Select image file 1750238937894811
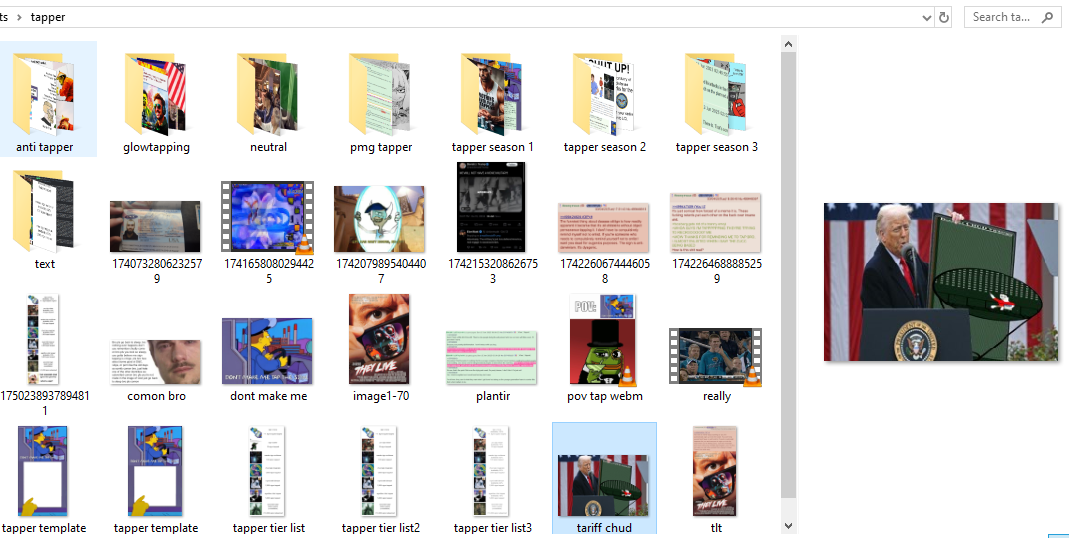Image resolution: width=1069 pixels, height=538 pixels. (x=44, y=340)
